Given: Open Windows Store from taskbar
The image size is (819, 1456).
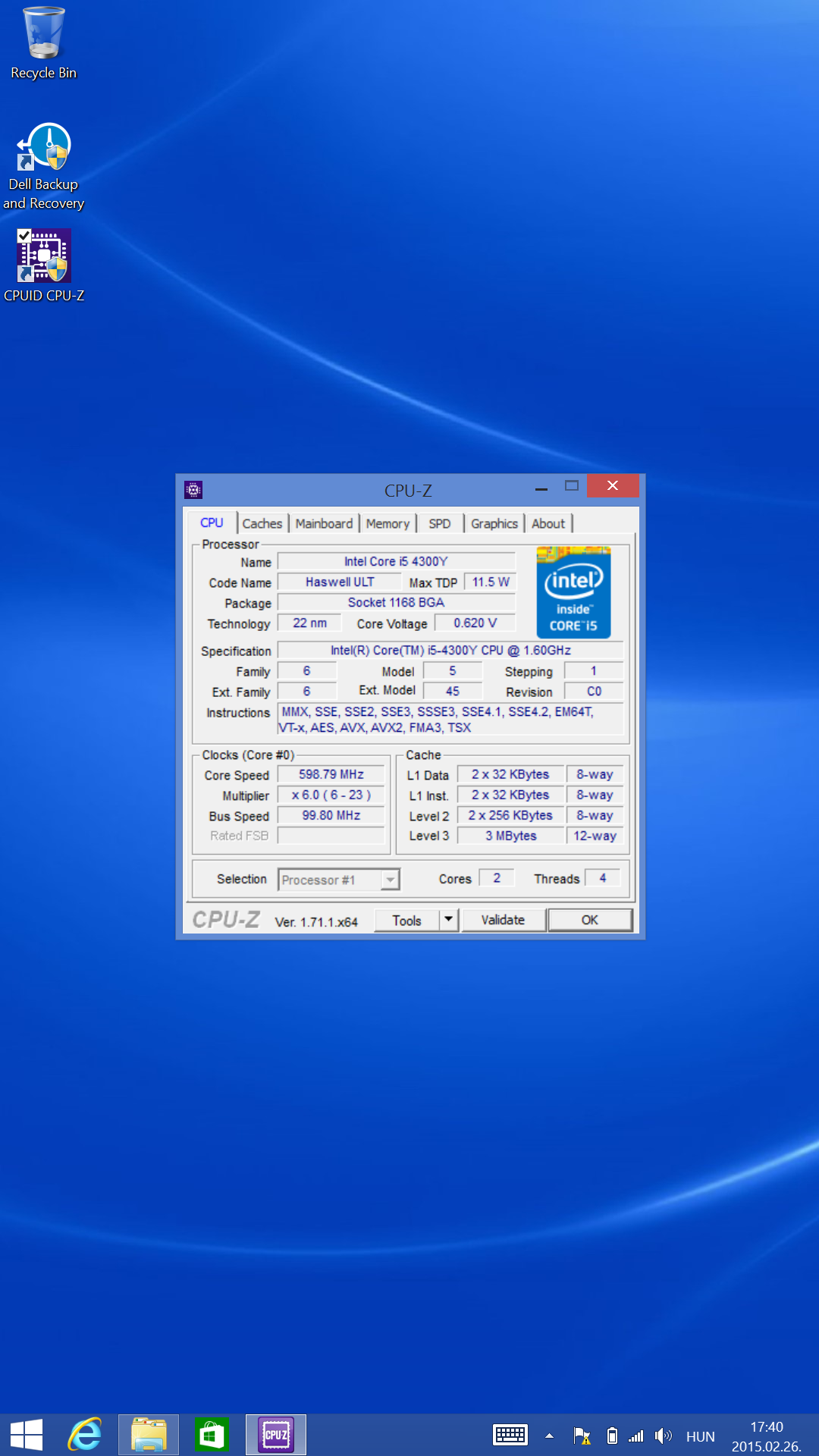Looking at the screenshot, I should click(212, 1435).
